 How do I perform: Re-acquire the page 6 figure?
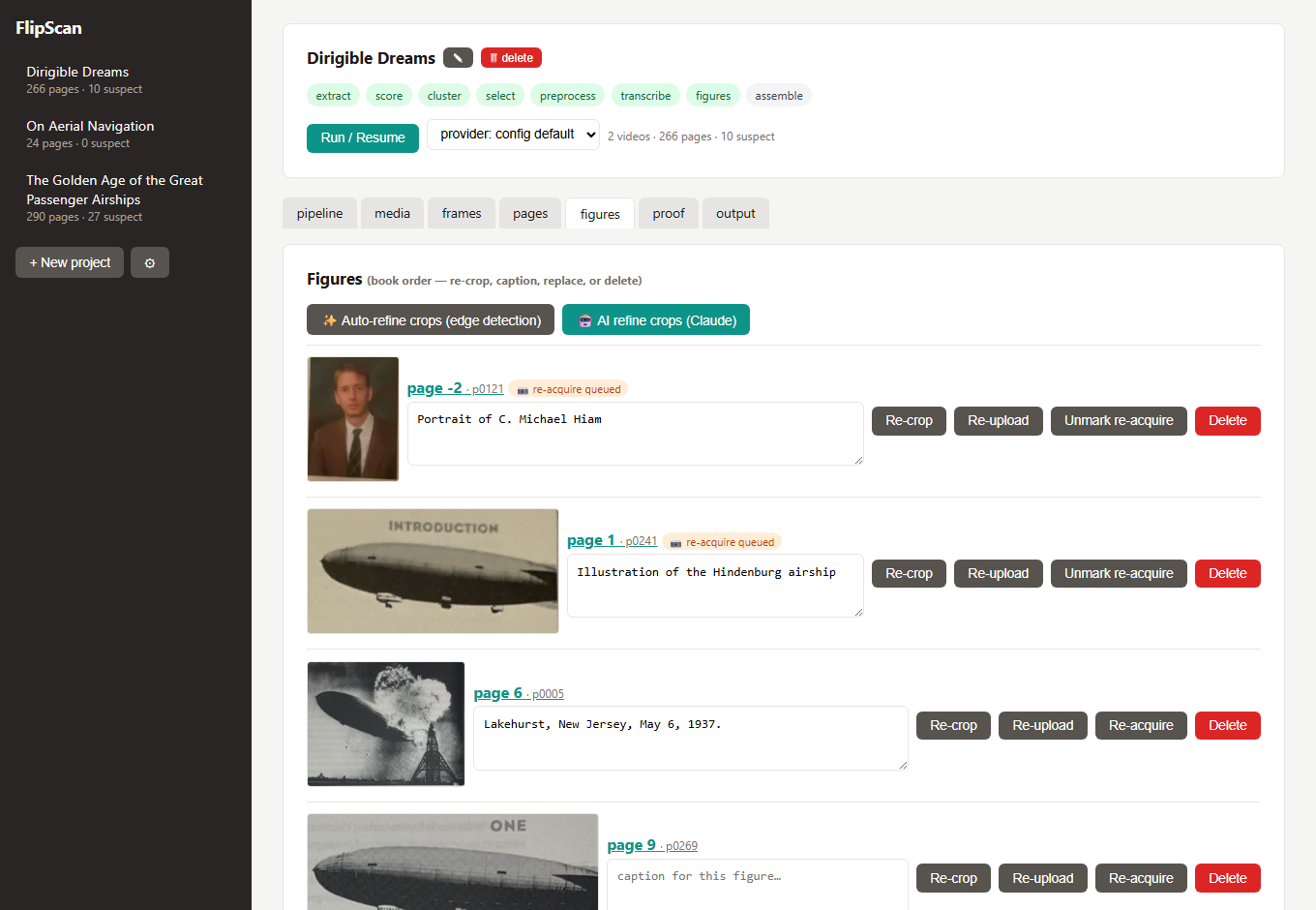[x=1141, y=726]
